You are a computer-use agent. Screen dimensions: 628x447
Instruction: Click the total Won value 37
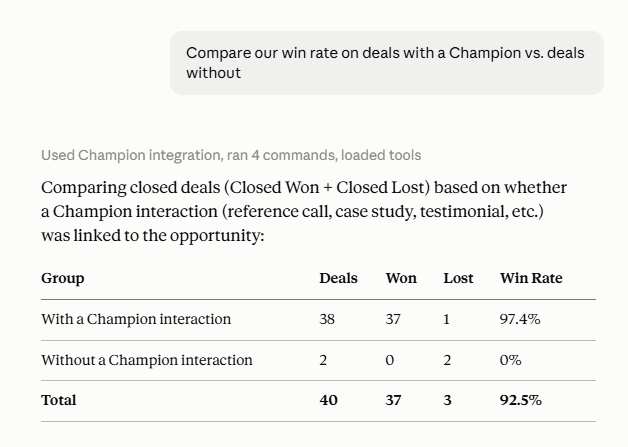click(393, 400)
